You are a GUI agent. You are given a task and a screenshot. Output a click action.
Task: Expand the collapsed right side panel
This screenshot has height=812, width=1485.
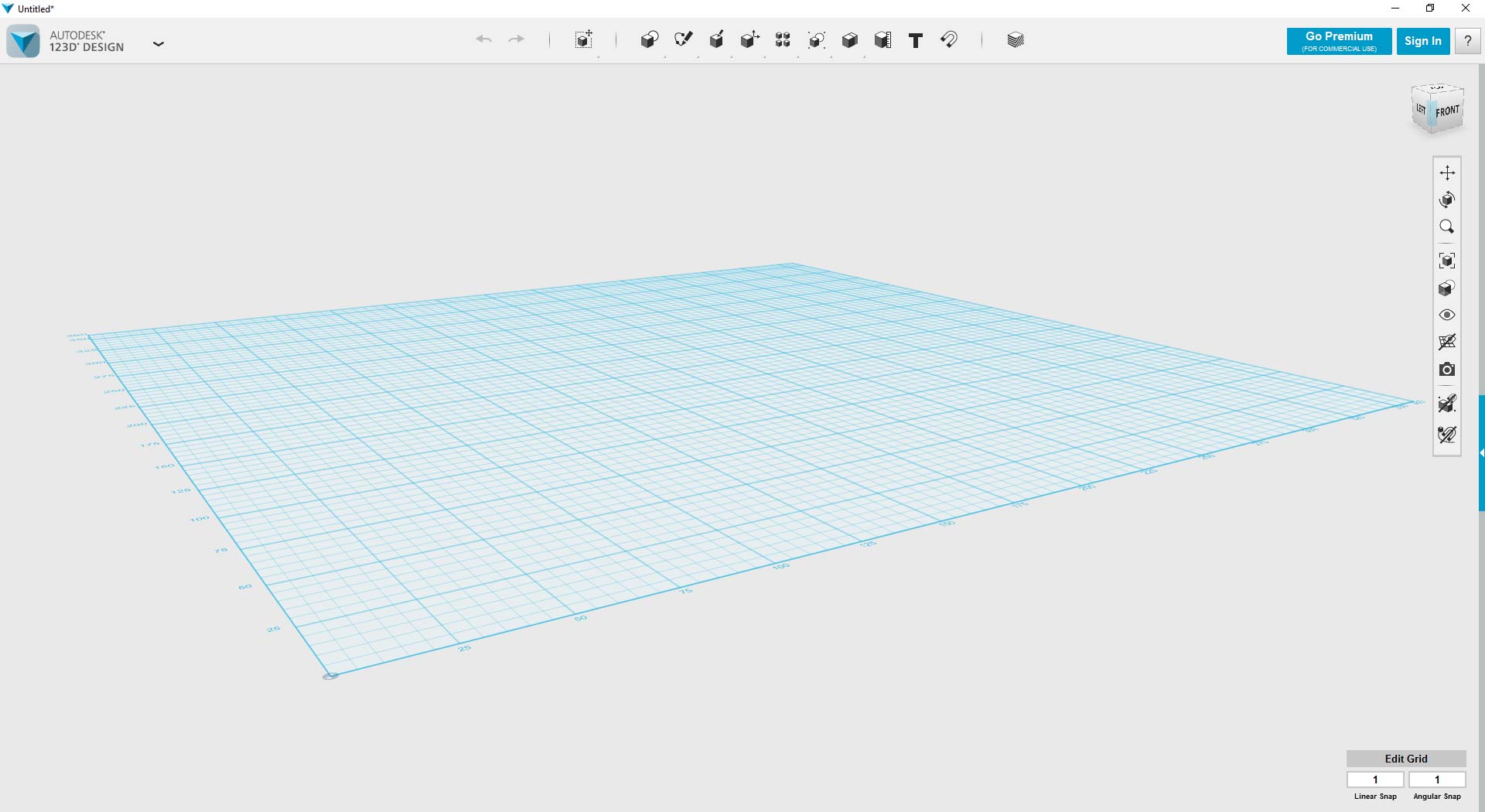1481,454
